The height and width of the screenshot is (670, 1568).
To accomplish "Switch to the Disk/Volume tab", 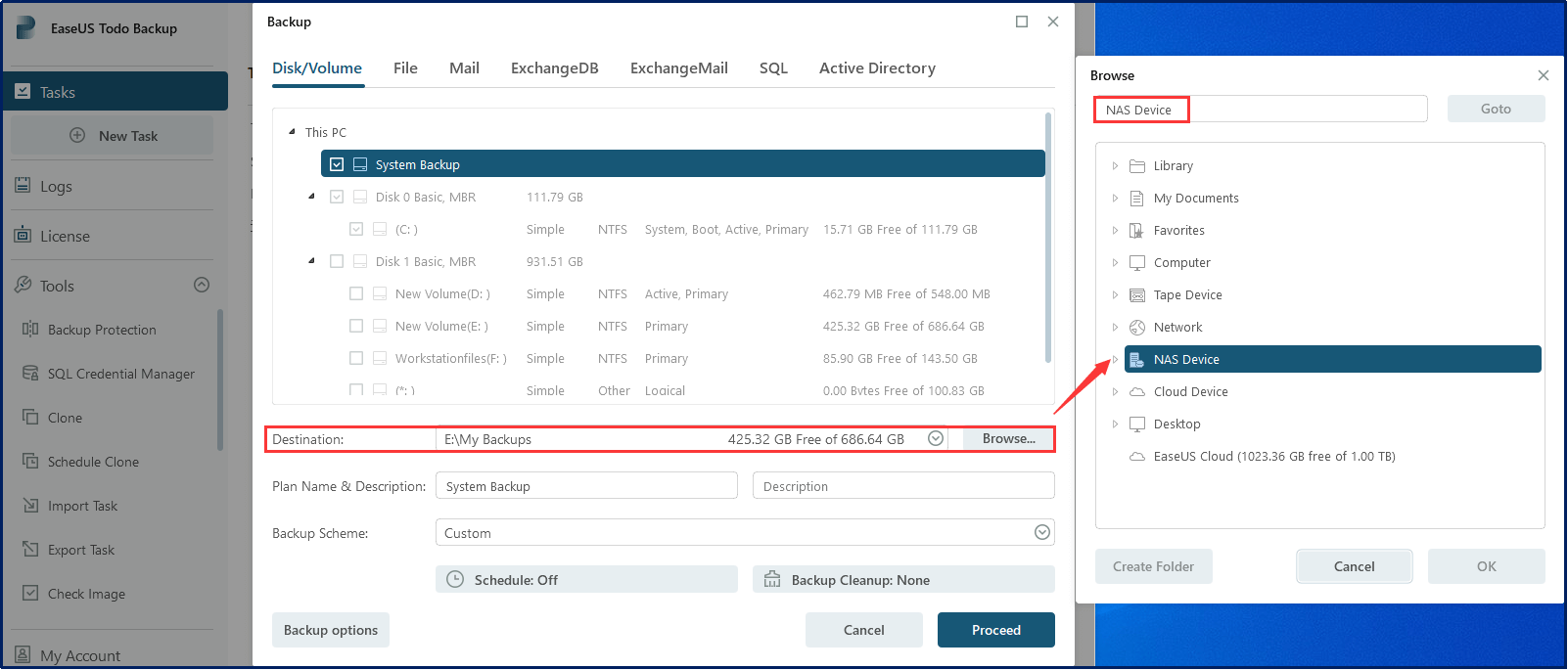I will 317,68.
